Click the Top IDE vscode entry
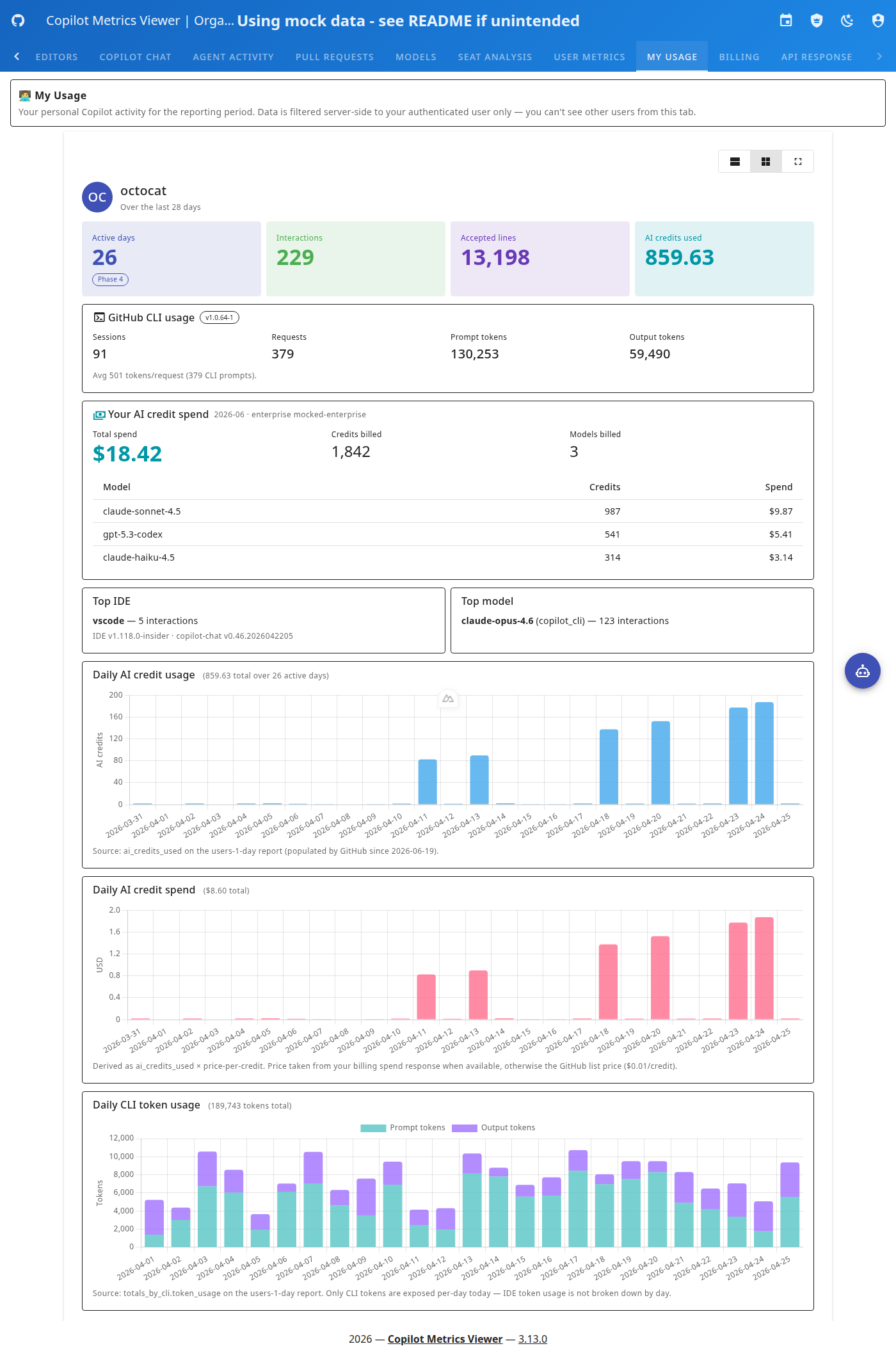 click(x=145, y=621)
